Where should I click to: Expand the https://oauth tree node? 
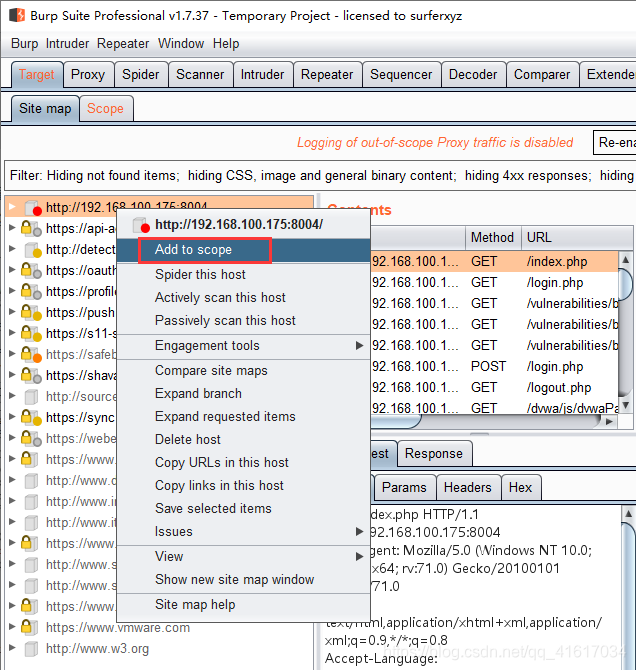pyautogui.click(x=12, y=270)
